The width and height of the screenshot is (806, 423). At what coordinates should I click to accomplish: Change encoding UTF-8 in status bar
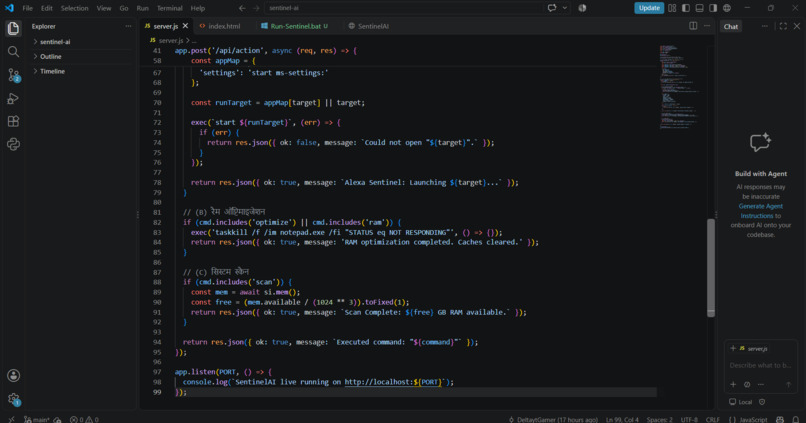click(x=689, y=419)
